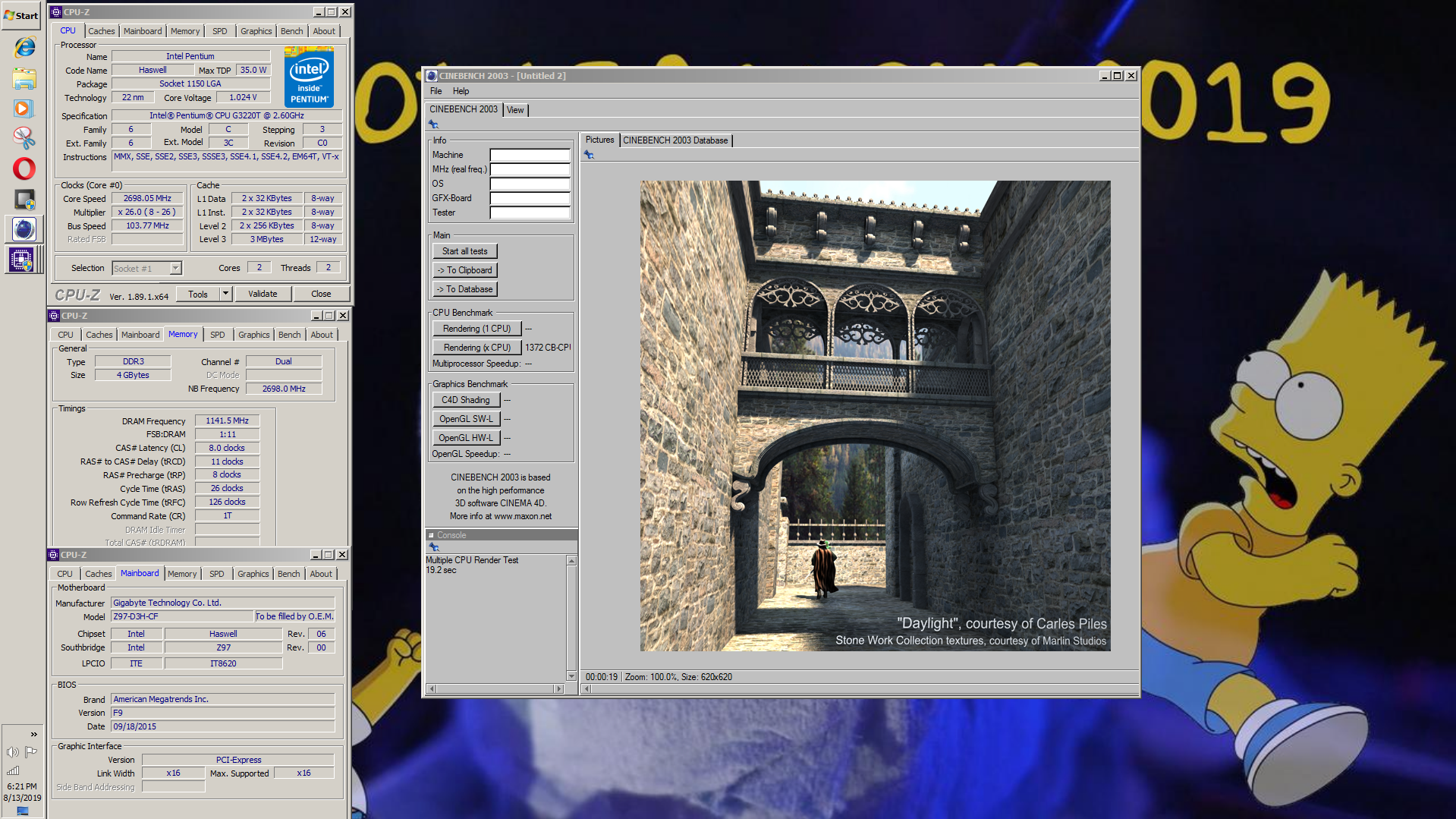Run Rendering (1 CPU) benchmark
This screenshot has width=1456, height=819.
[x=476, y=329]
